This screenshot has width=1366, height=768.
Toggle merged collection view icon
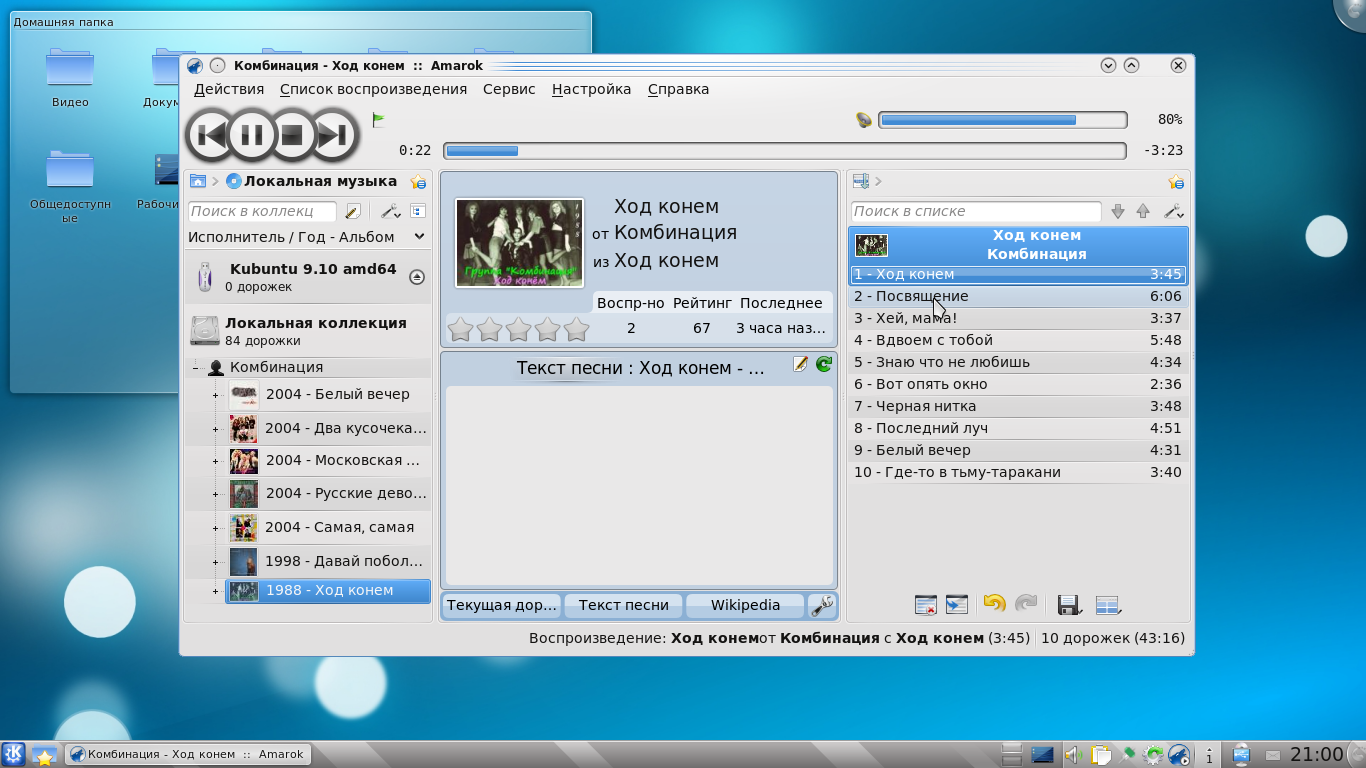click(418, 211)
